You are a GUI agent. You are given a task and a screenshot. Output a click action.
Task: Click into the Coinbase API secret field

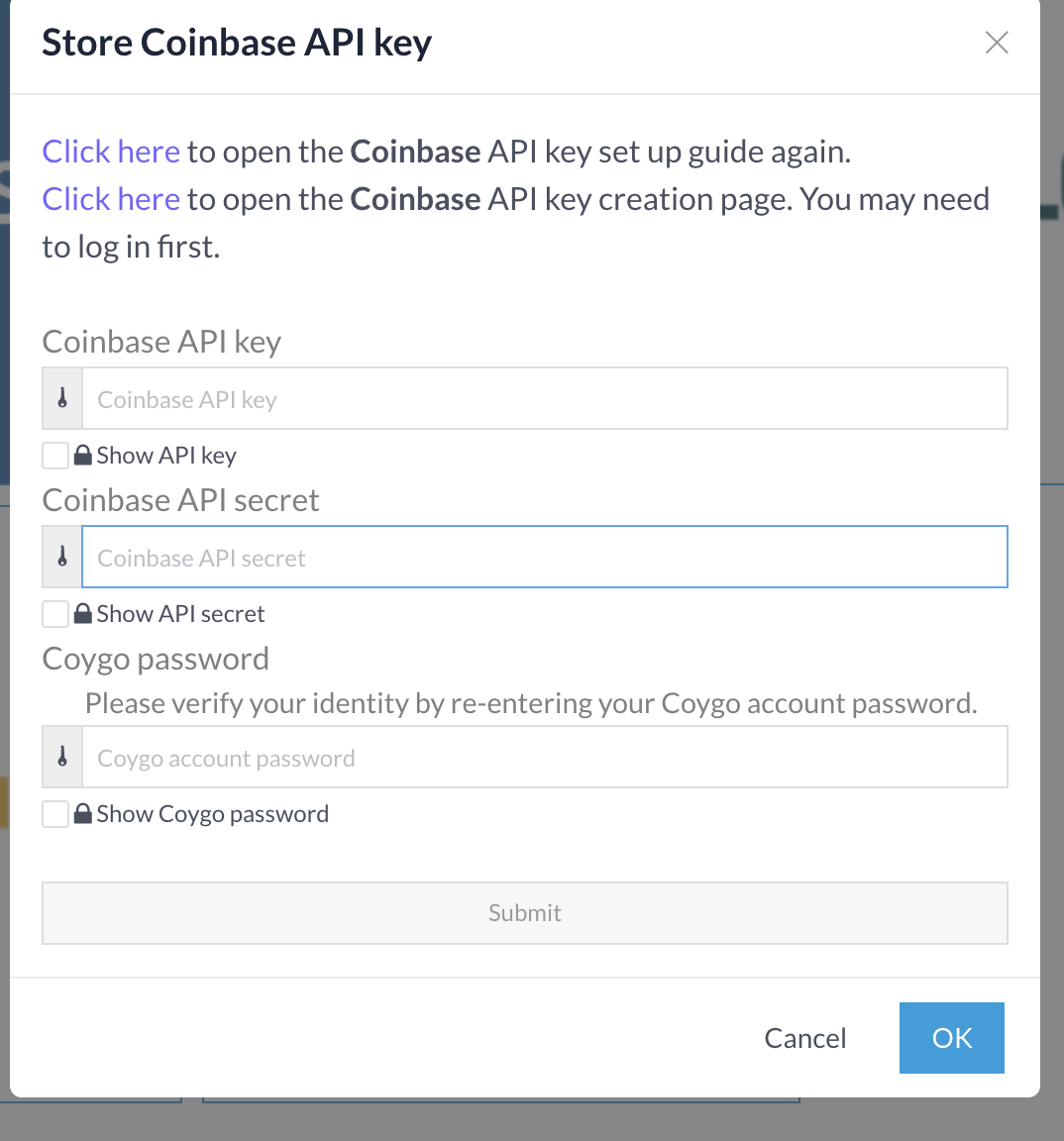pyautogui.click(x=544, y=558)
